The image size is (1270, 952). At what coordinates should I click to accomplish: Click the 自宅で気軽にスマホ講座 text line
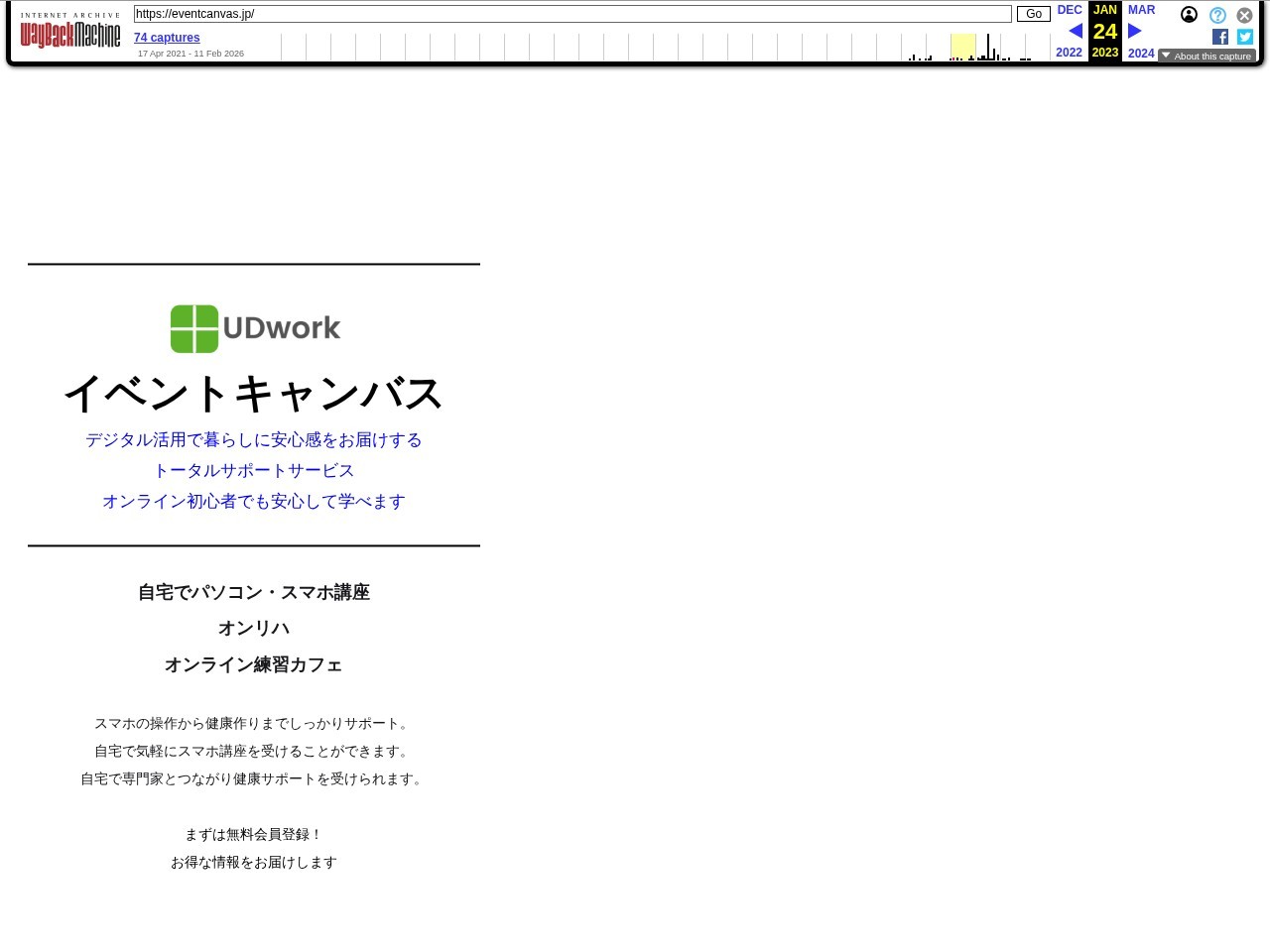point(254,752)
